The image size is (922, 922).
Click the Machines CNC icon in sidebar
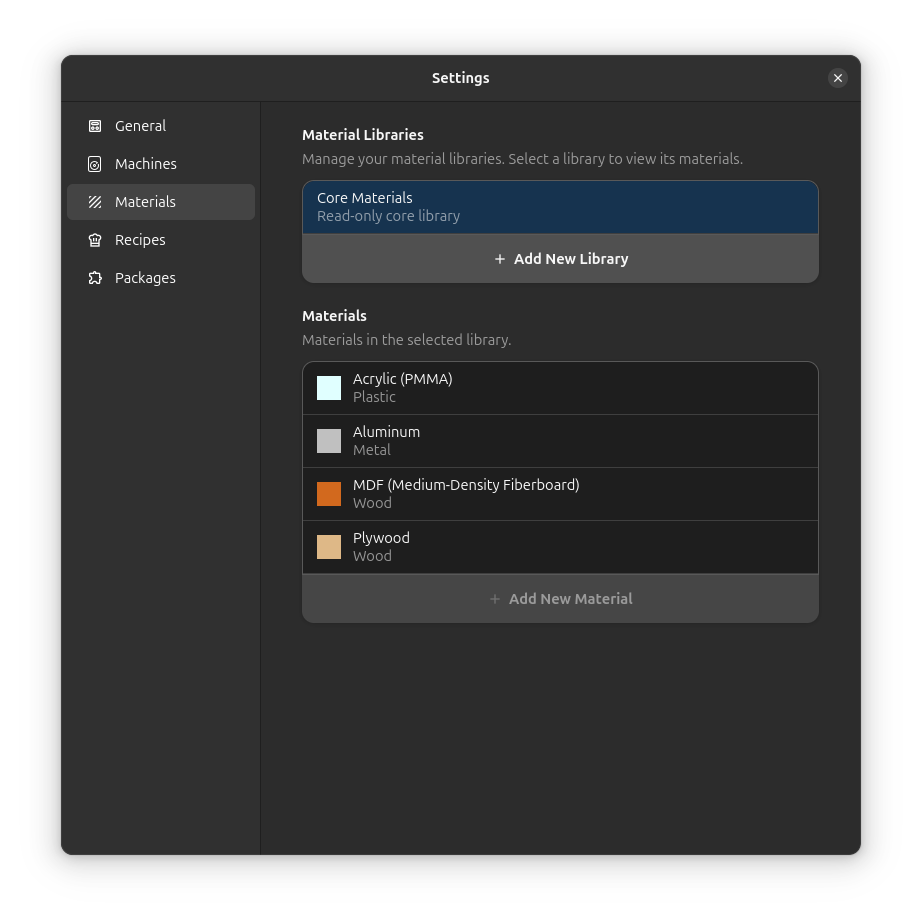(x=95, y=164)
